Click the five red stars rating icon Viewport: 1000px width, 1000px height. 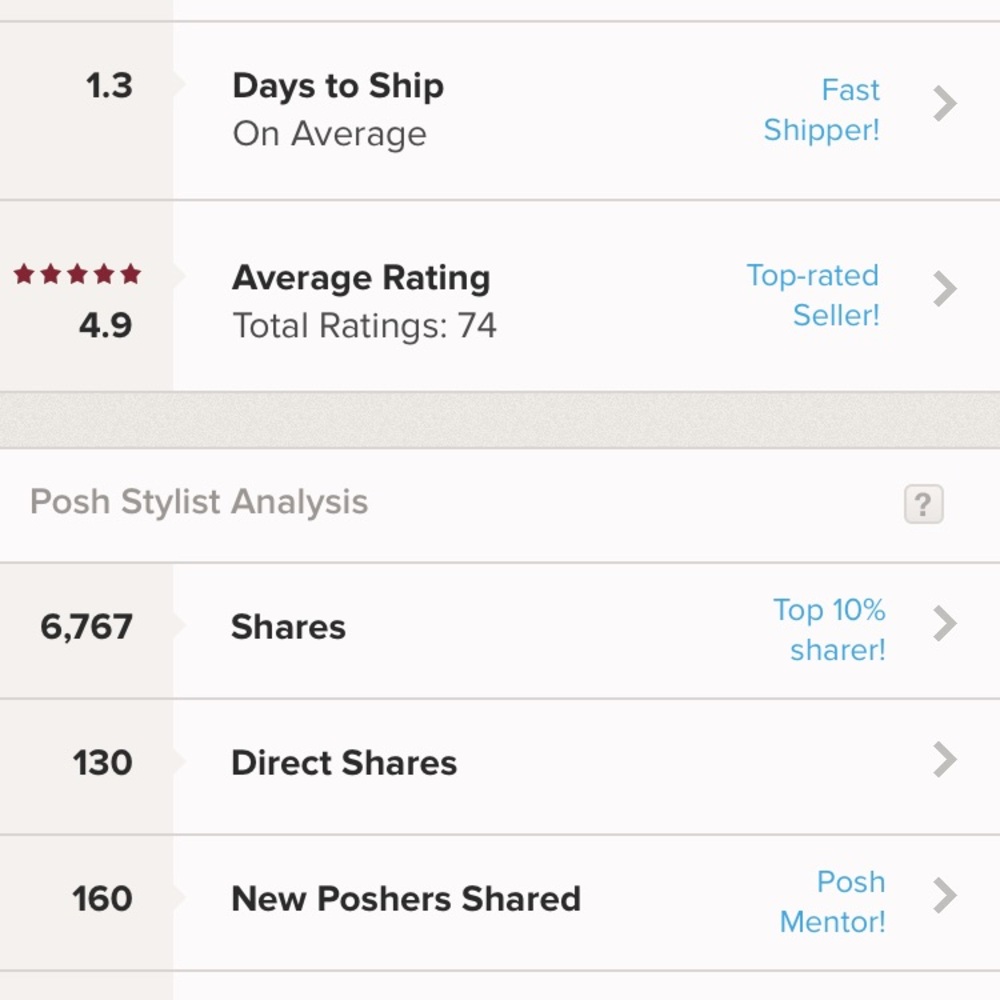click(x=77, y=275)
